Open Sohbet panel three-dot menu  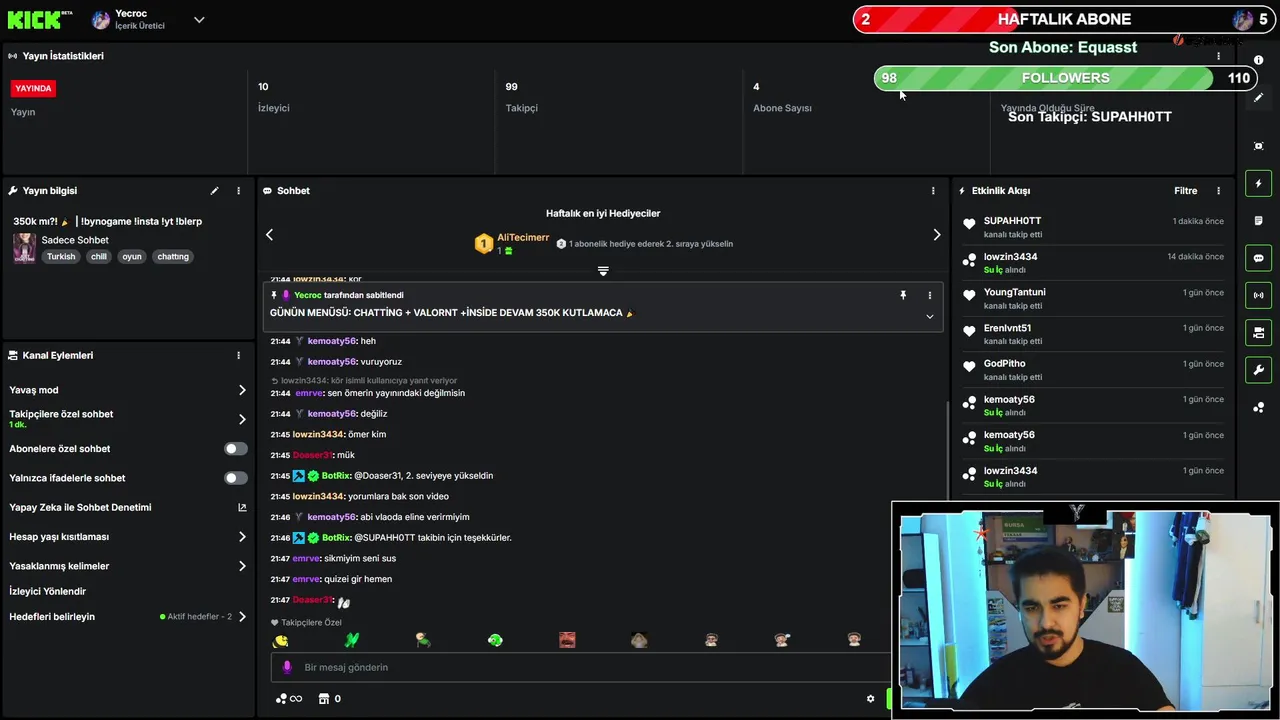[933, 191]
